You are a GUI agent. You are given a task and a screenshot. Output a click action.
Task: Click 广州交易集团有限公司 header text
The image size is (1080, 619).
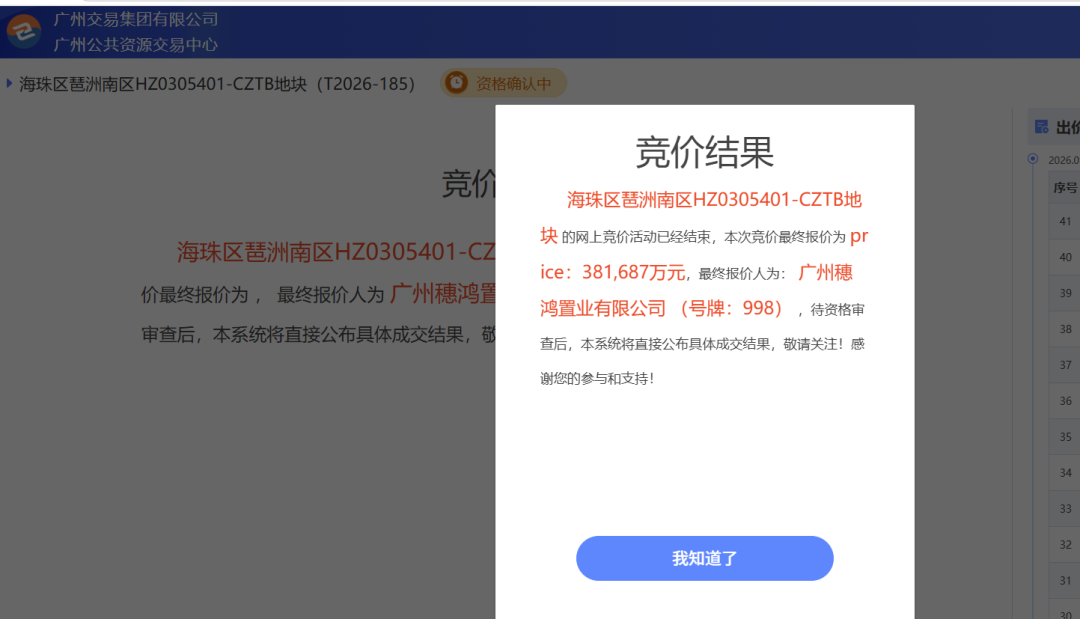[136, 19]
